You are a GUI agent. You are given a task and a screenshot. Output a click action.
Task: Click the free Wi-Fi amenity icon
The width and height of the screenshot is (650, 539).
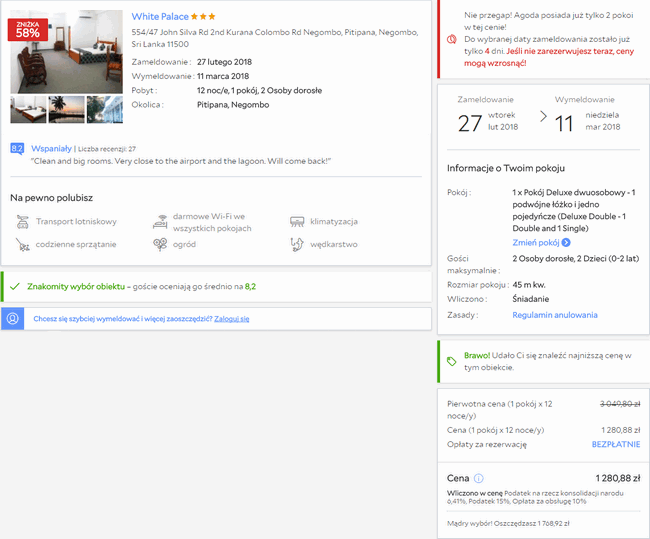160,221
